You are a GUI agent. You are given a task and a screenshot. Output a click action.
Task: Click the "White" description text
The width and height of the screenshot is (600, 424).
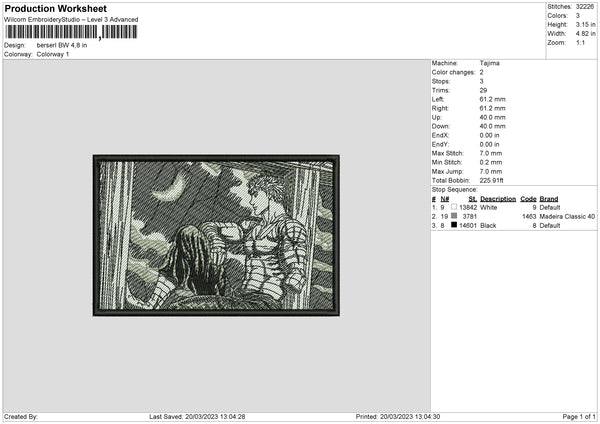489,207
